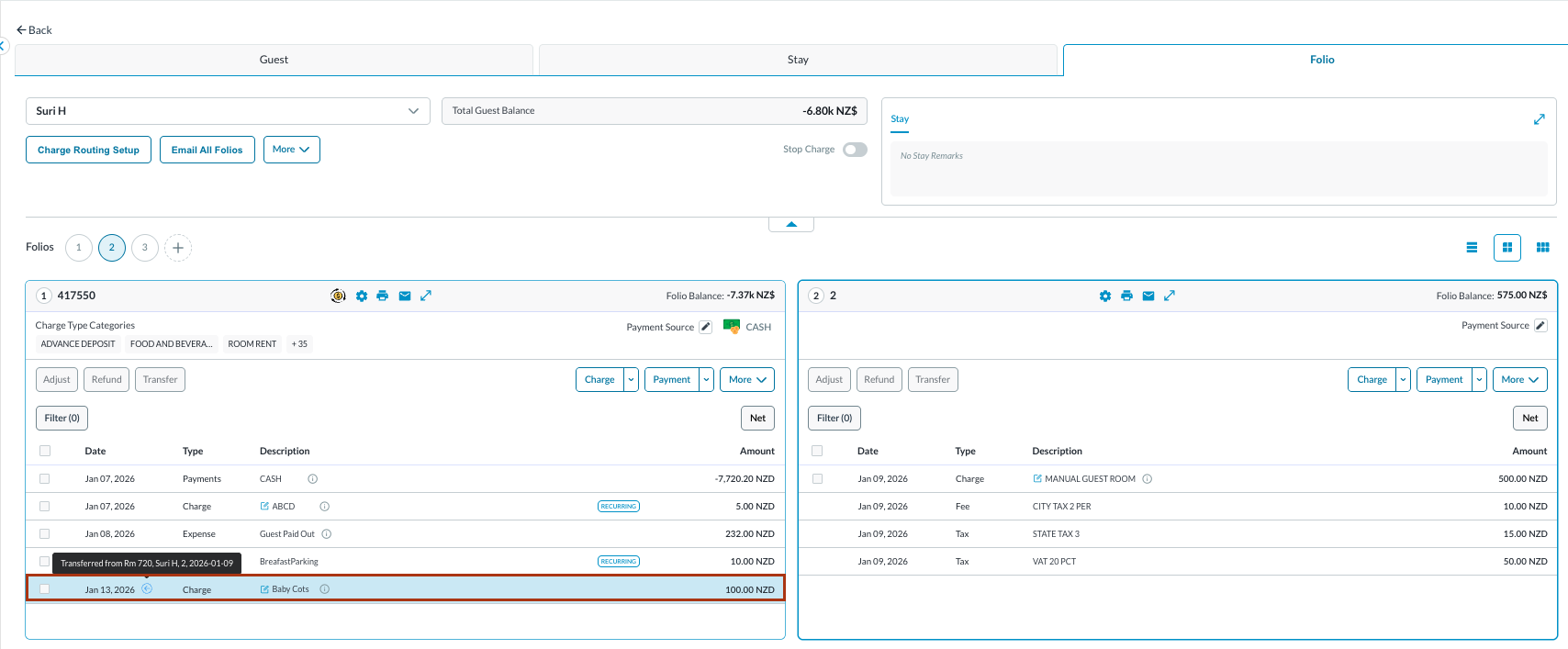Click print icon in folio 417550 header
Screen dimensions: 1568x649
pos(383,296)
